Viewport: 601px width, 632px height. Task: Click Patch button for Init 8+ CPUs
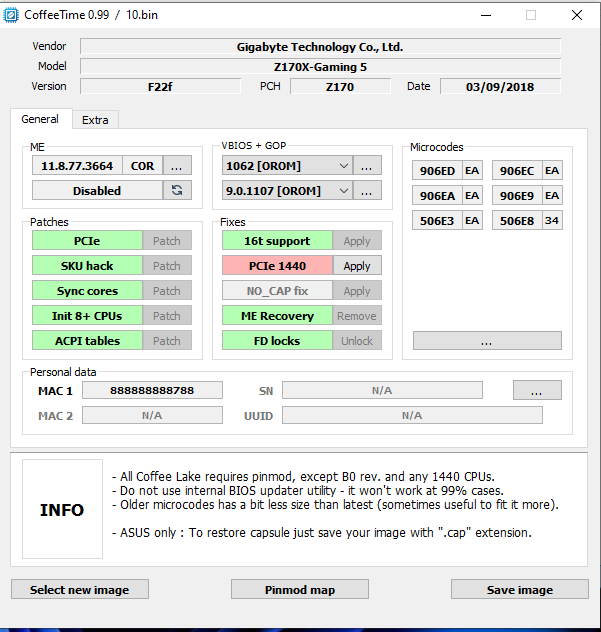(167, 316)
